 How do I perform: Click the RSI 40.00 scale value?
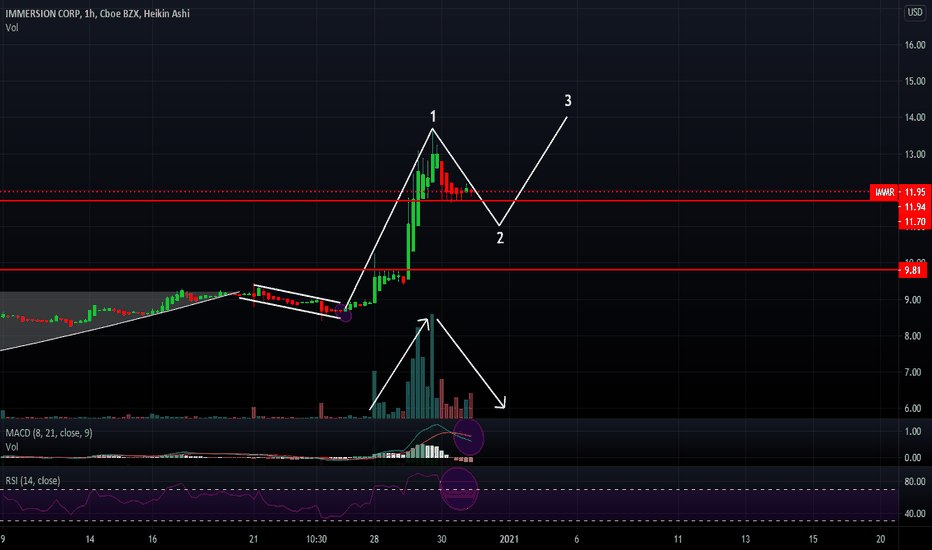(x=915, y=514)
